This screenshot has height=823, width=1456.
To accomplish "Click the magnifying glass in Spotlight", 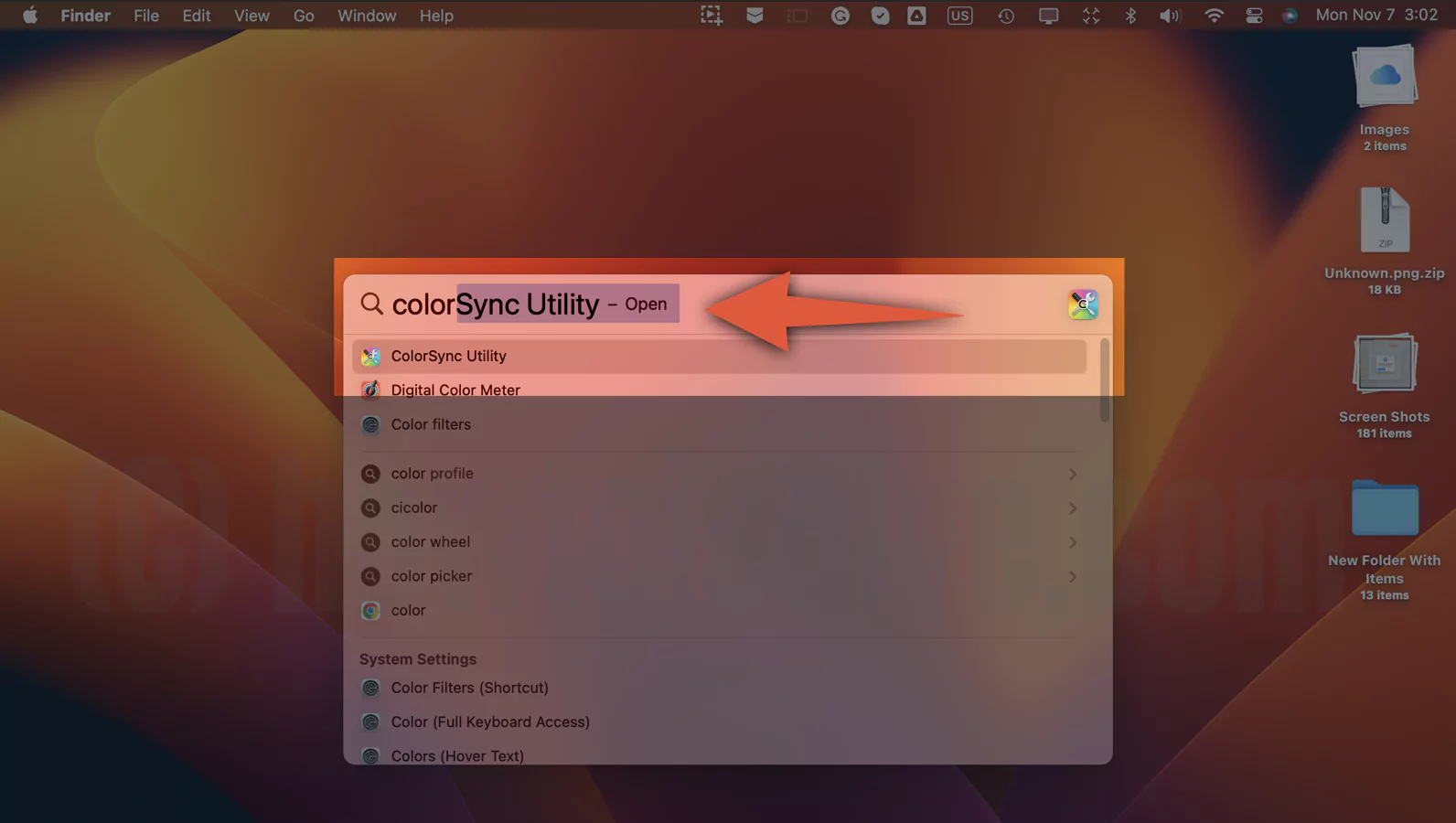I will point(371,304).
